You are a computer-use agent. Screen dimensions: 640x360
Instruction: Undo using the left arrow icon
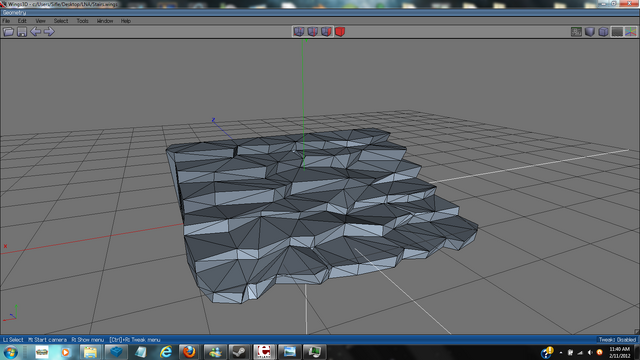tap(36, 31)
